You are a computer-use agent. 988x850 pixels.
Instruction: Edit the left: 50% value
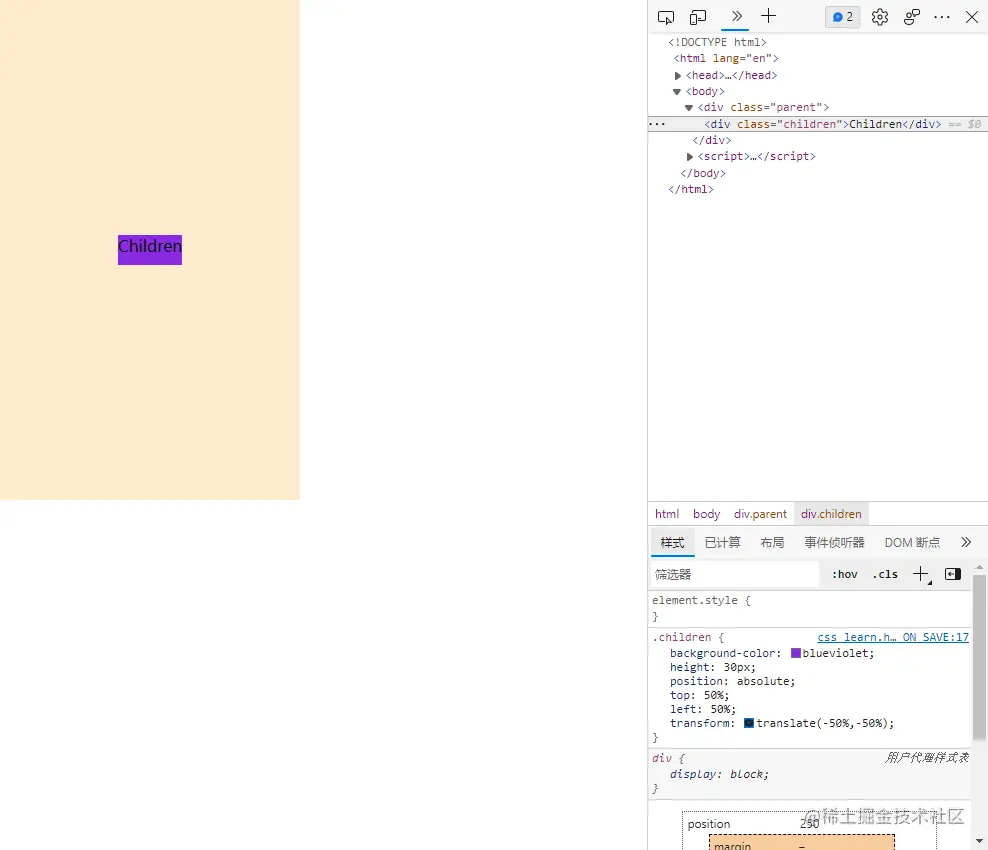pos(722,709)
